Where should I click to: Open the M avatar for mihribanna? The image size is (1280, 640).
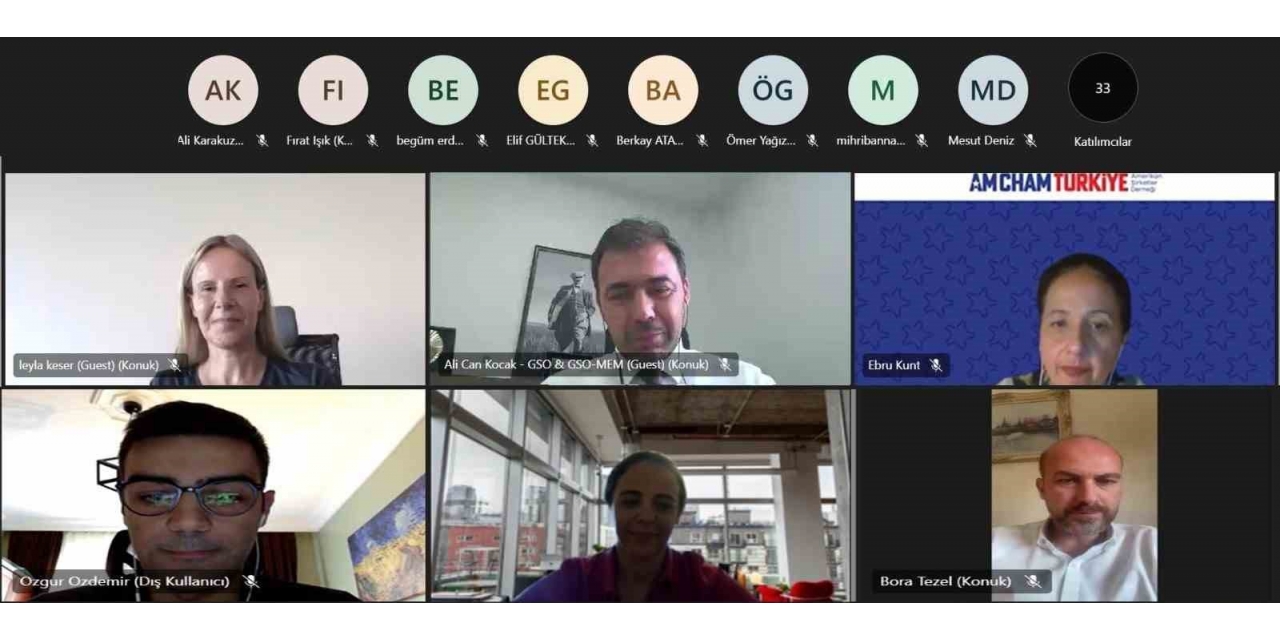(x=883, y=90)
